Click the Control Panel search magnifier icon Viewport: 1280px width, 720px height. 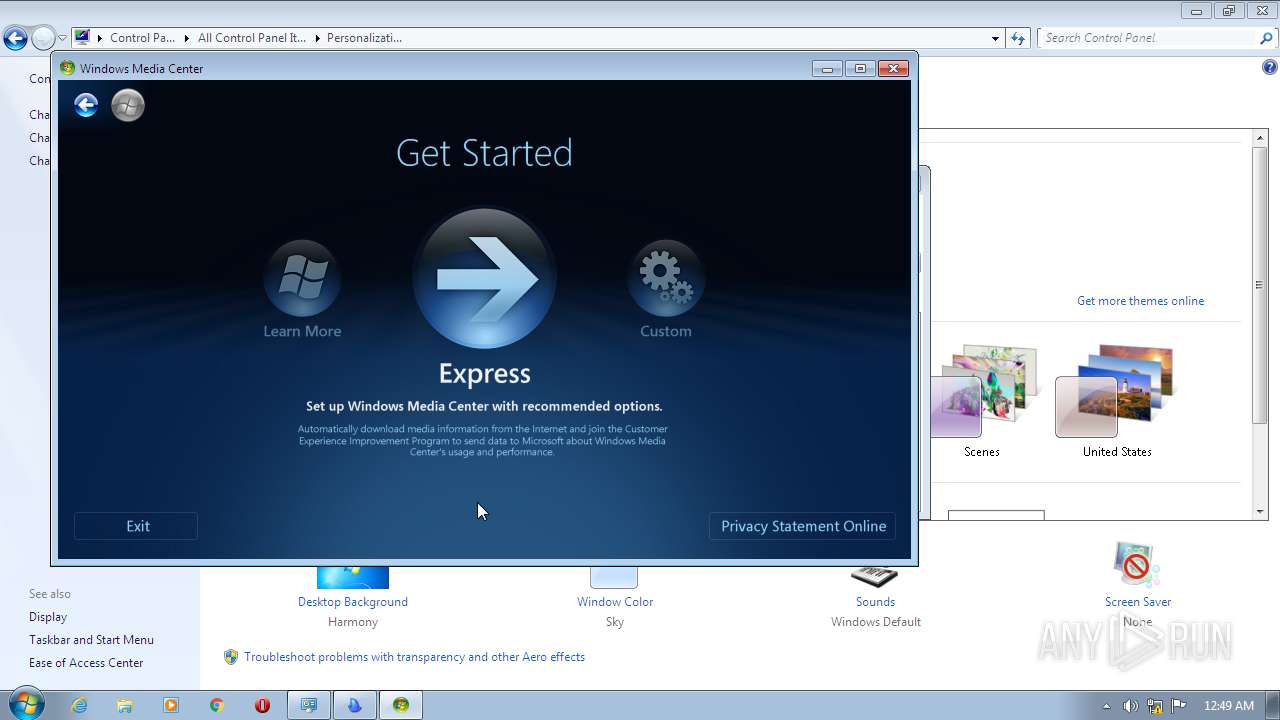pos(1267,38)
